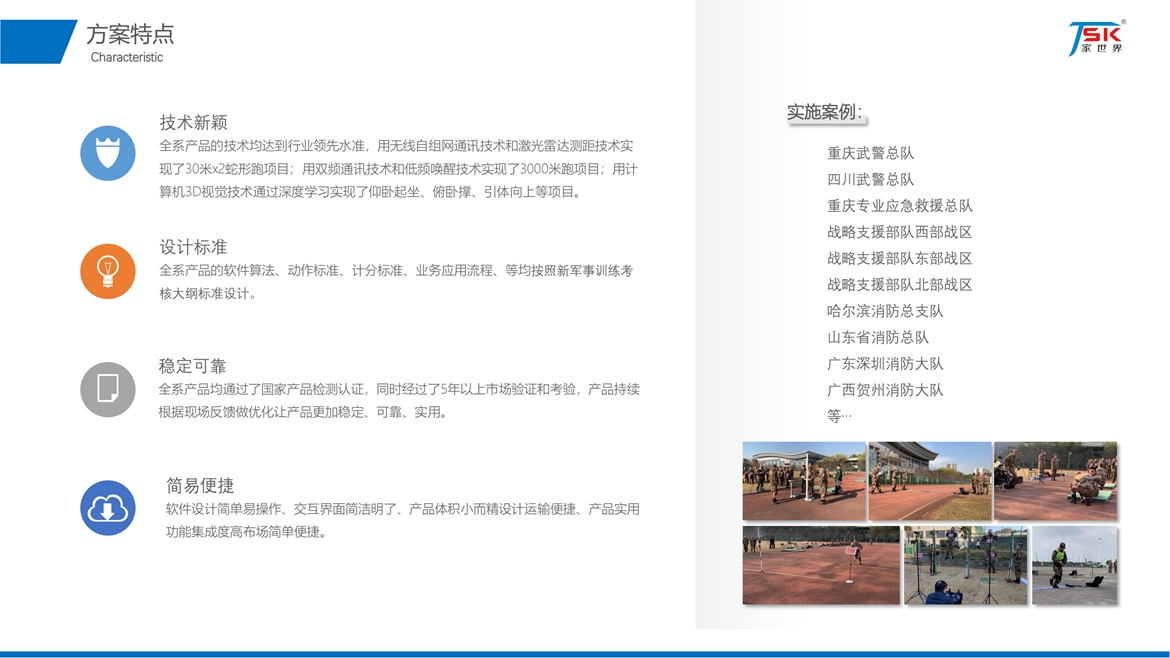Click 广西贺州消防大队 list entry

(x=885, y=390)
